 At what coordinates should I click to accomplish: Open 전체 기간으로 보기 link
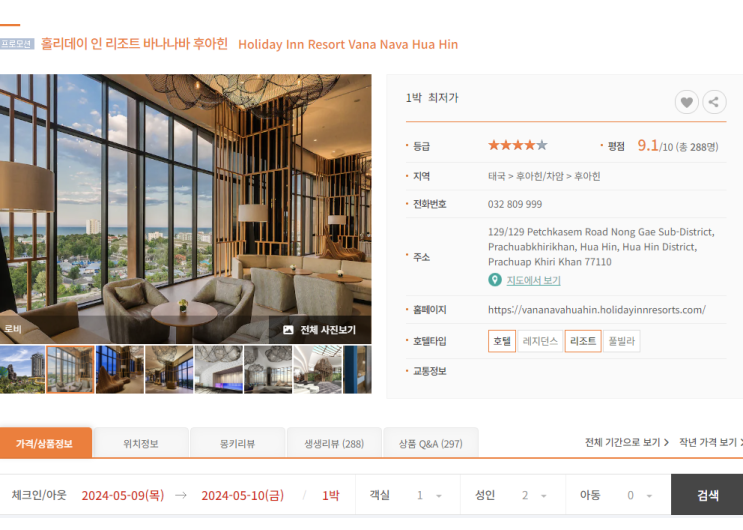[x=626, y=442]
